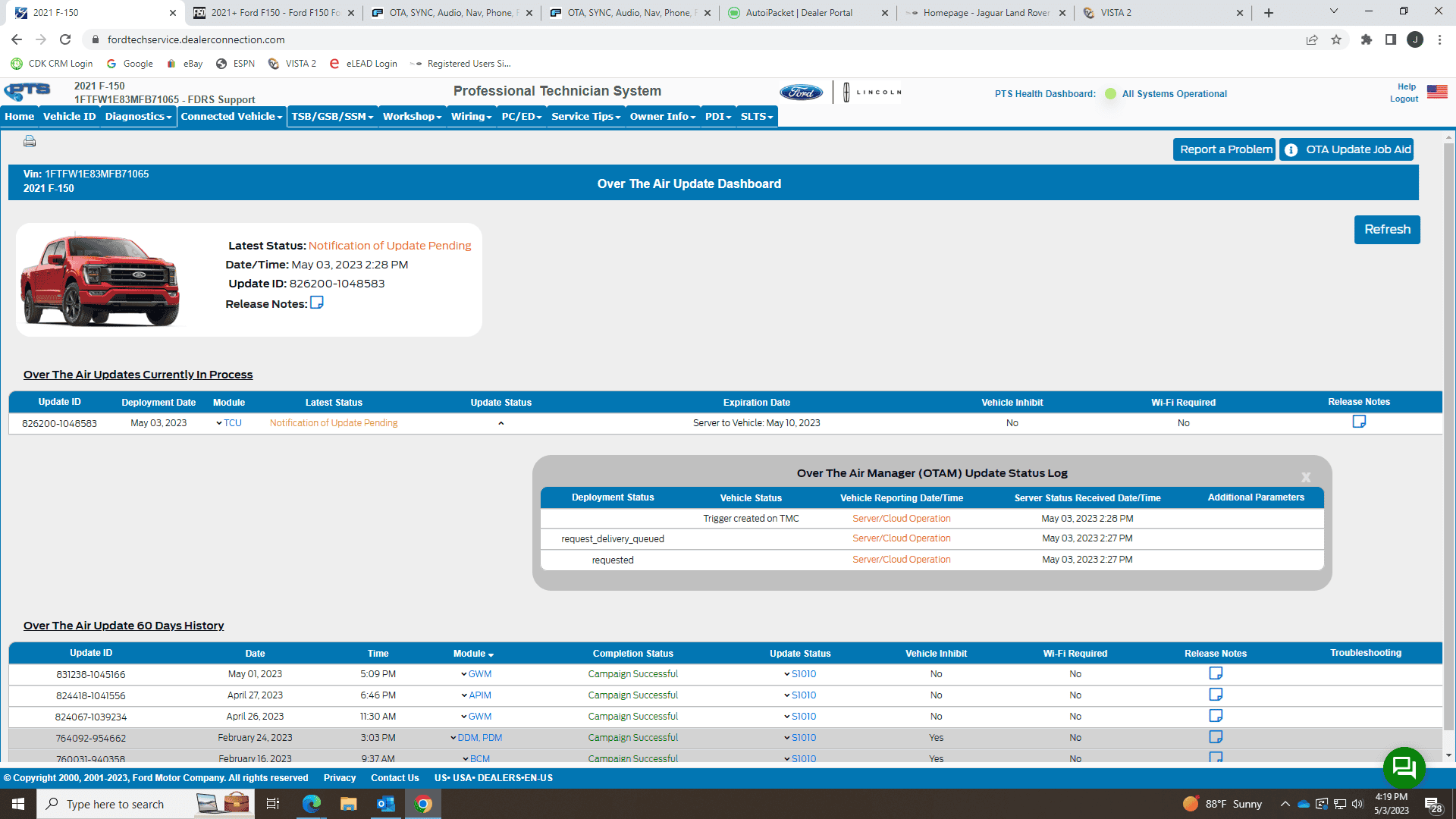1456x819 pixels.
Task: Open the SLTS menu
Action: coord(756,116)
